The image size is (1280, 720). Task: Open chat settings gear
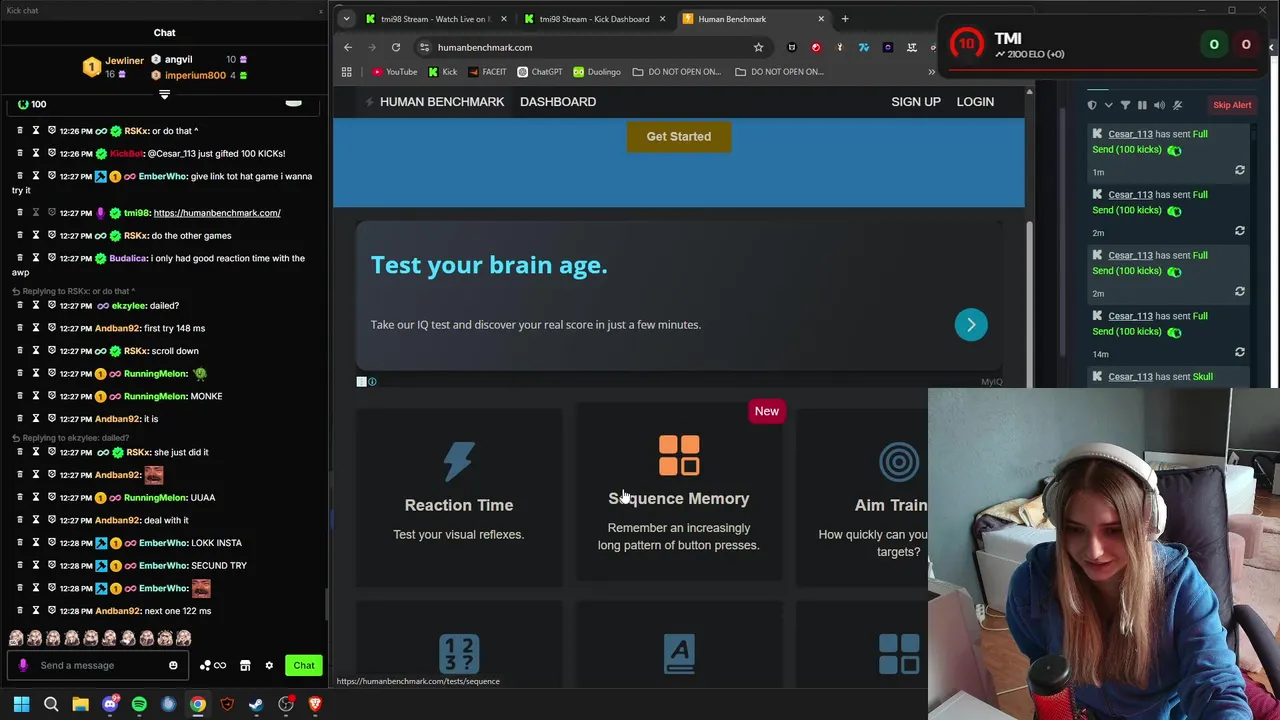(269, 665)
